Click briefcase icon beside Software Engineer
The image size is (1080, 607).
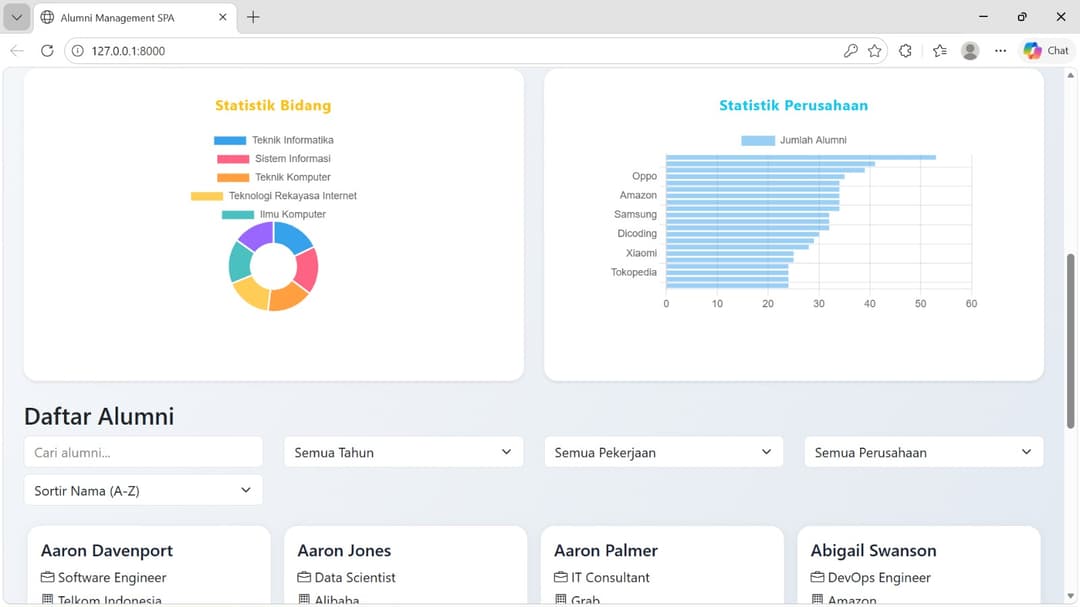pos(48,577)
